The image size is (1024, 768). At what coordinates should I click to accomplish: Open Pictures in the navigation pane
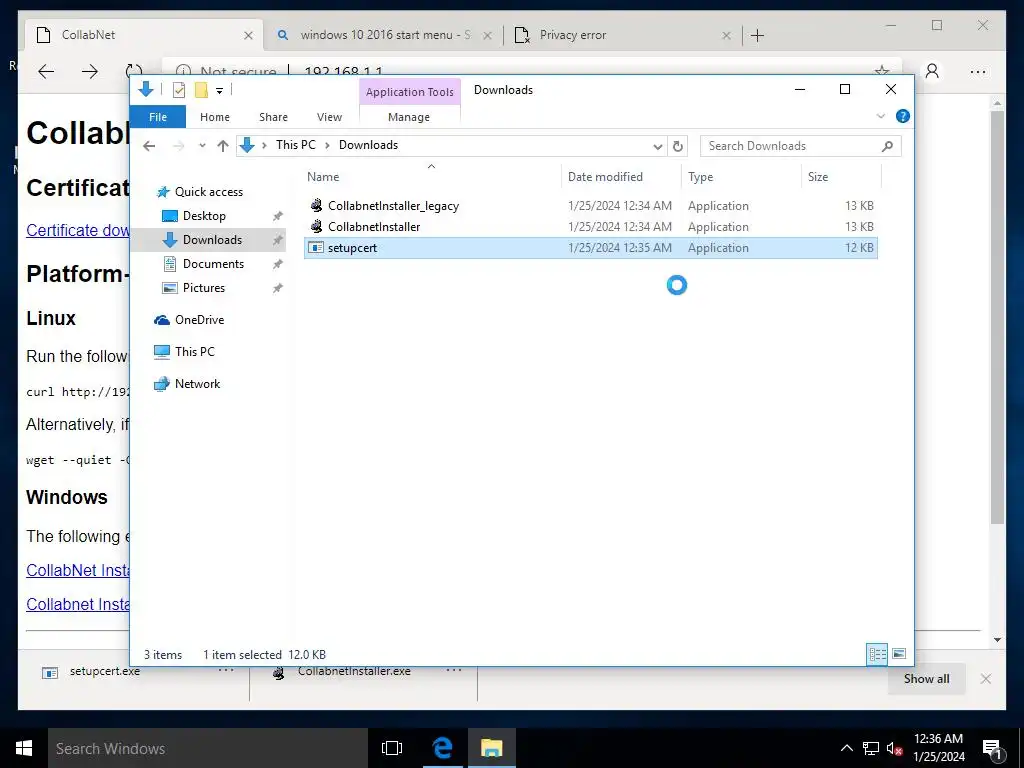(x=203, y=288)
